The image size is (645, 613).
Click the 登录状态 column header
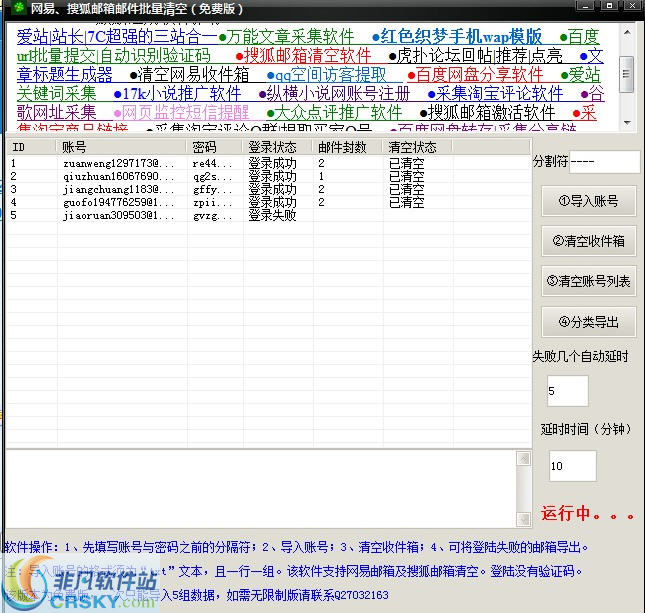278,147
